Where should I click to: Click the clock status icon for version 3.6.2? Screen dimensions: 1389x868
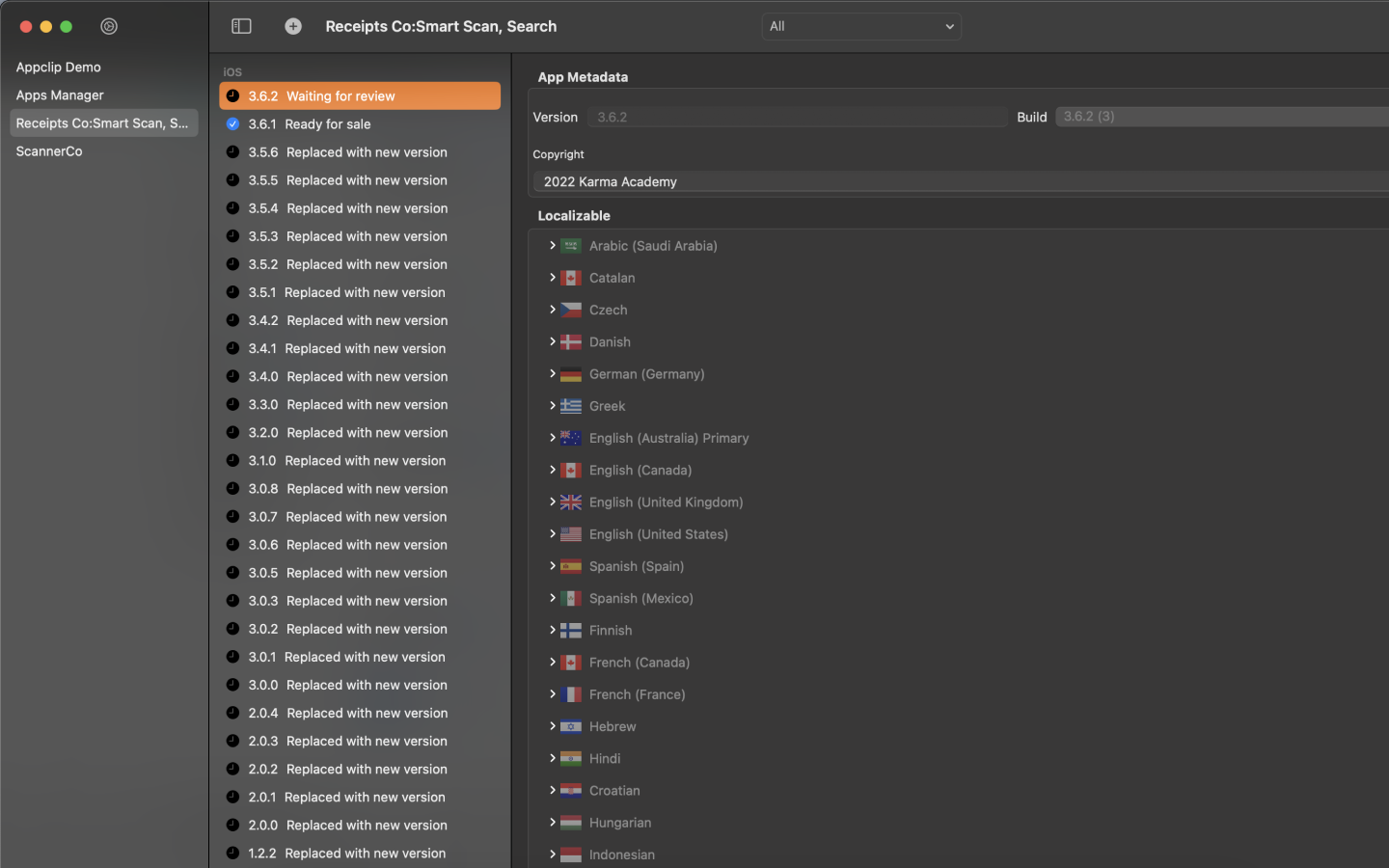click(232, 95)
